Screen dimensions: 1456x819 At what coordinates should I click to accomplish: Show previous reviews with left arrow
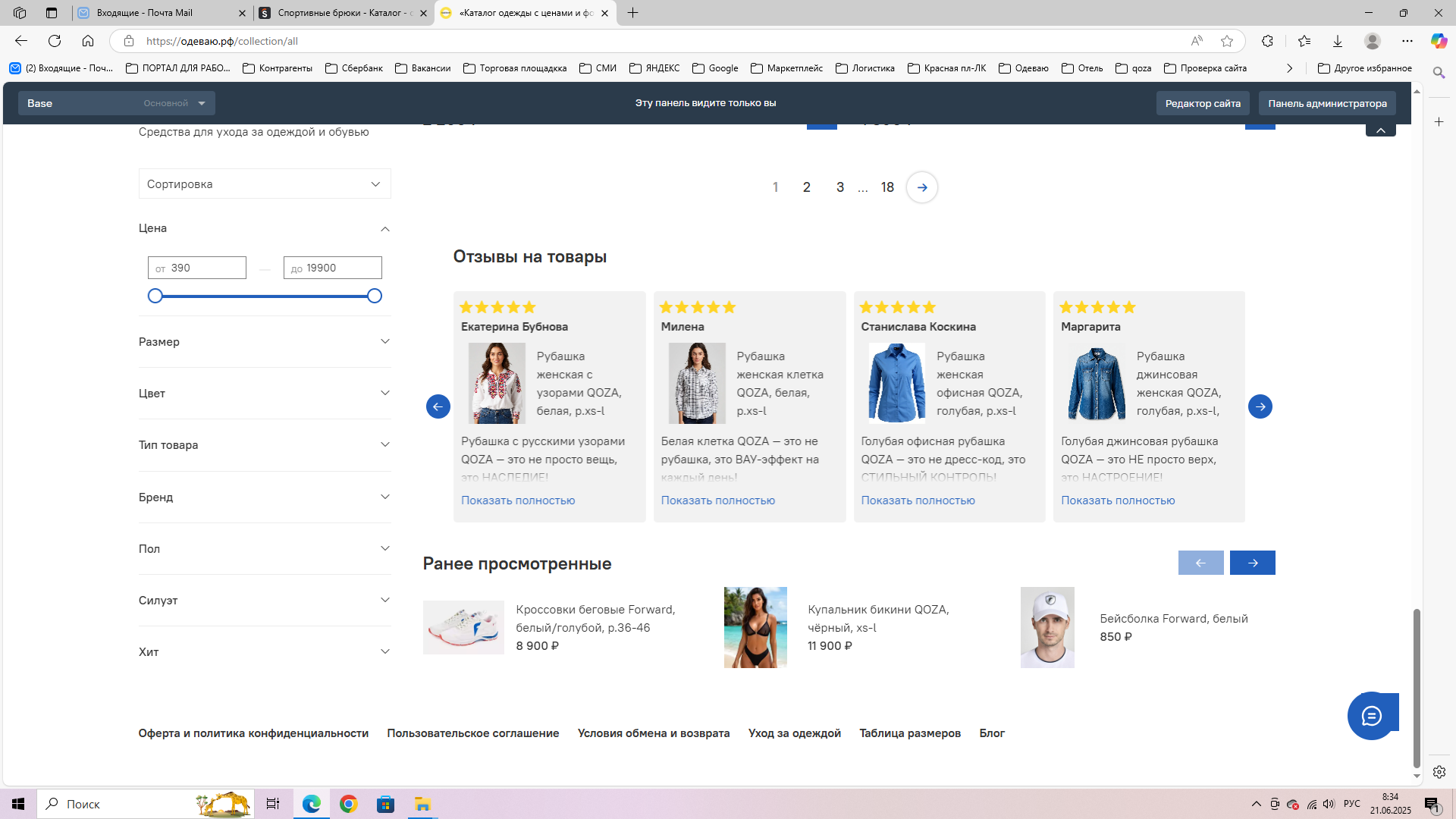pyautogui.click(x=438, y=406)
